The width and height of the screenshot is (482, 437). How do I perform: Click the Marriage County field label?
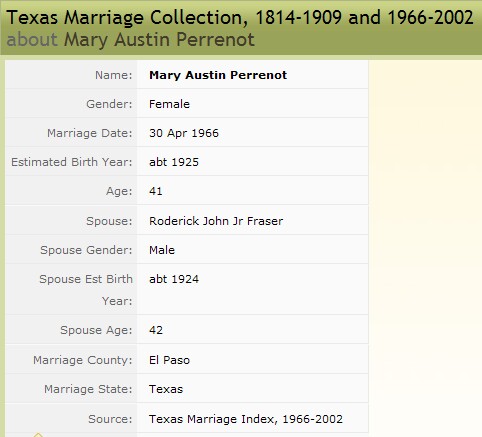[83, 360]
